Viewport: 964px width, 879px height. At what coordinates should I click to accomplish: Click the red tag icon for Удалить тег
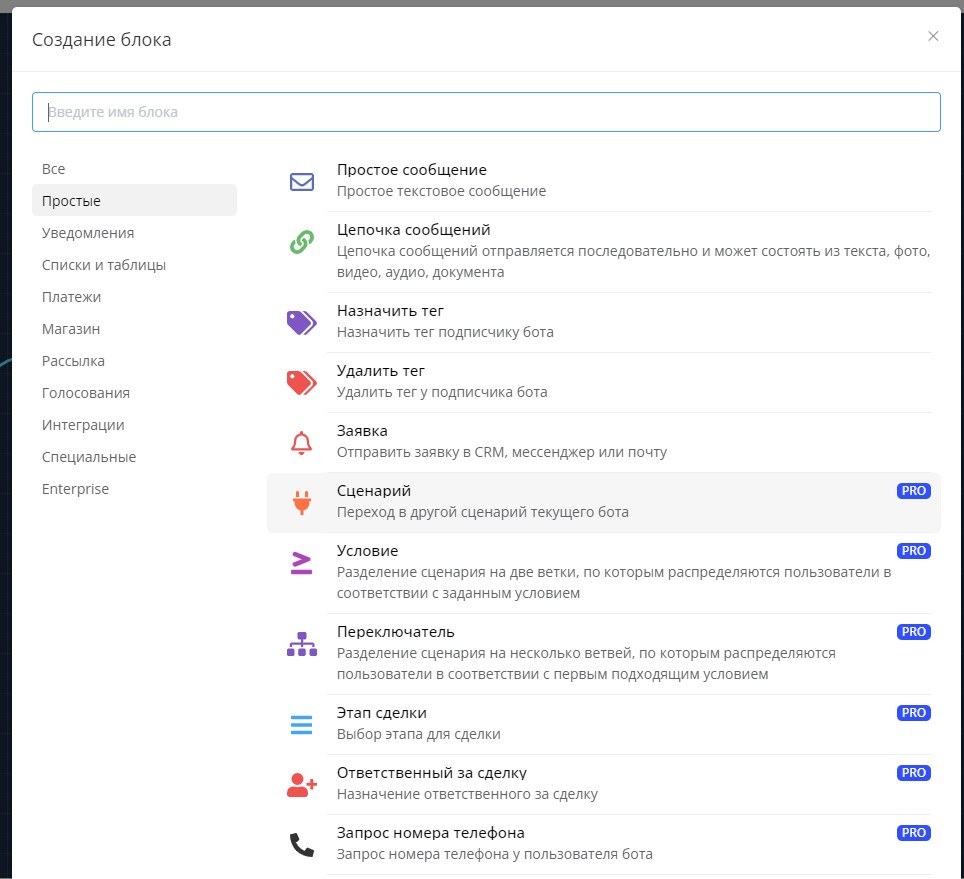[301, 382]
